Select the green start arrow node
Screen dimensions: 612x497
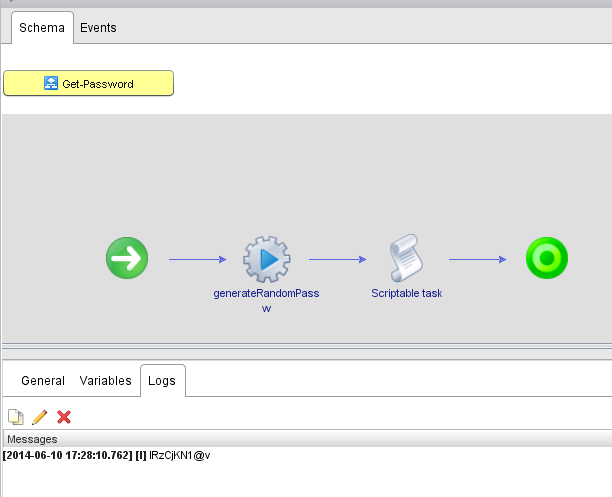[127, 258]
